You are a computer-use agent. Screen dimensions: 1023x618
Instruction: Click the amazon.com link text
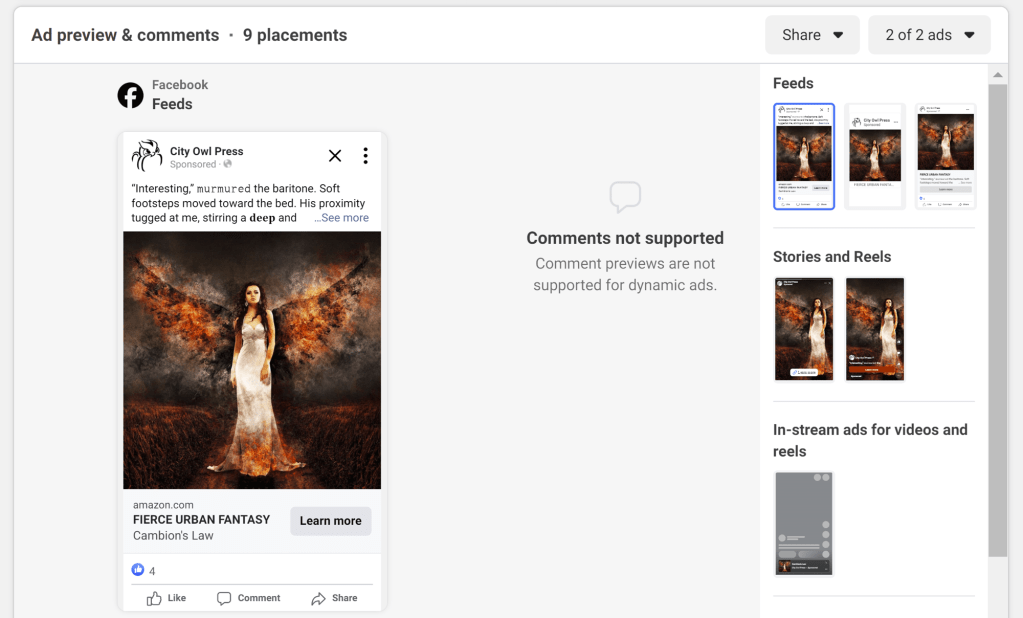[x=163, y=505]
